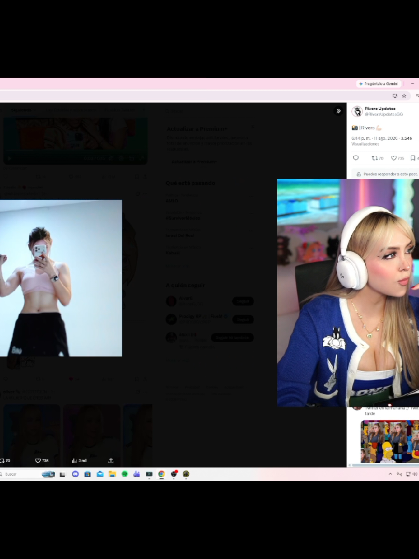The image size is (419, 559).
Task: Open File Explorer from the taskbar
Action: [x=112, y=474]
